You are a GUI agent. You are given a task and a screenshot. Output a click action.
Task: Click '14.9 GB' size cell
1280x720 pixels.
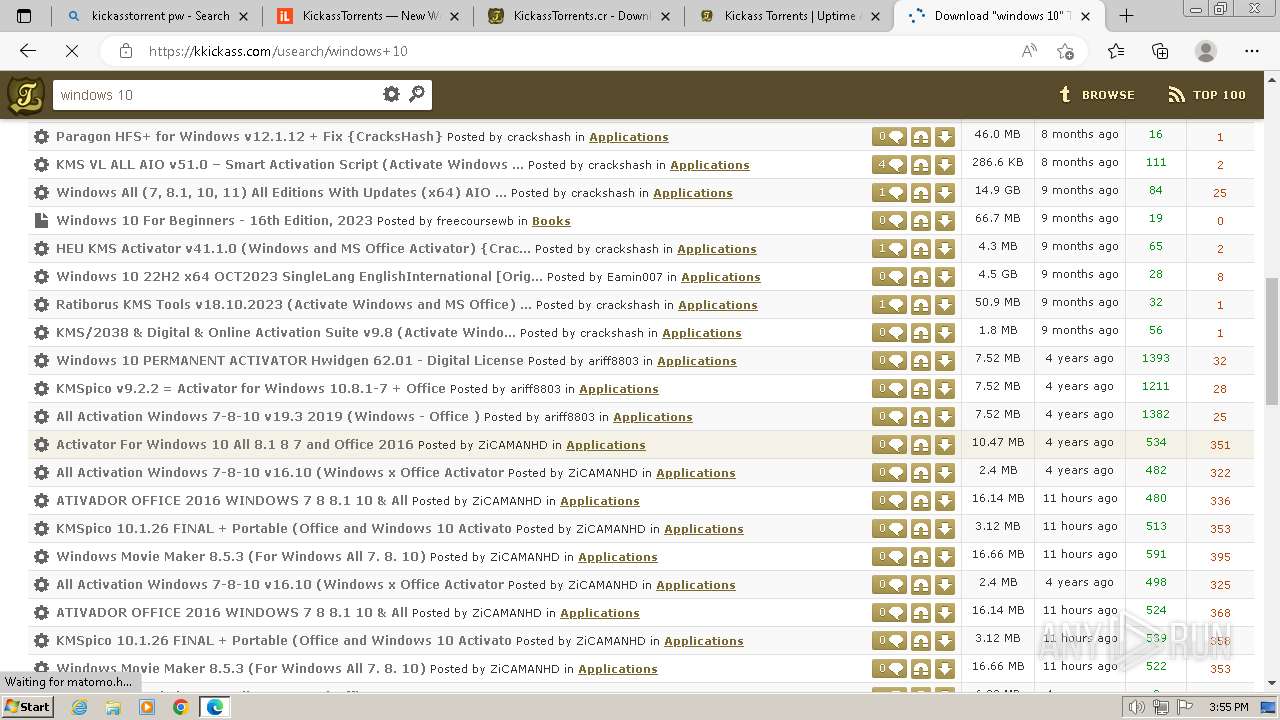(x=997, y=190)
